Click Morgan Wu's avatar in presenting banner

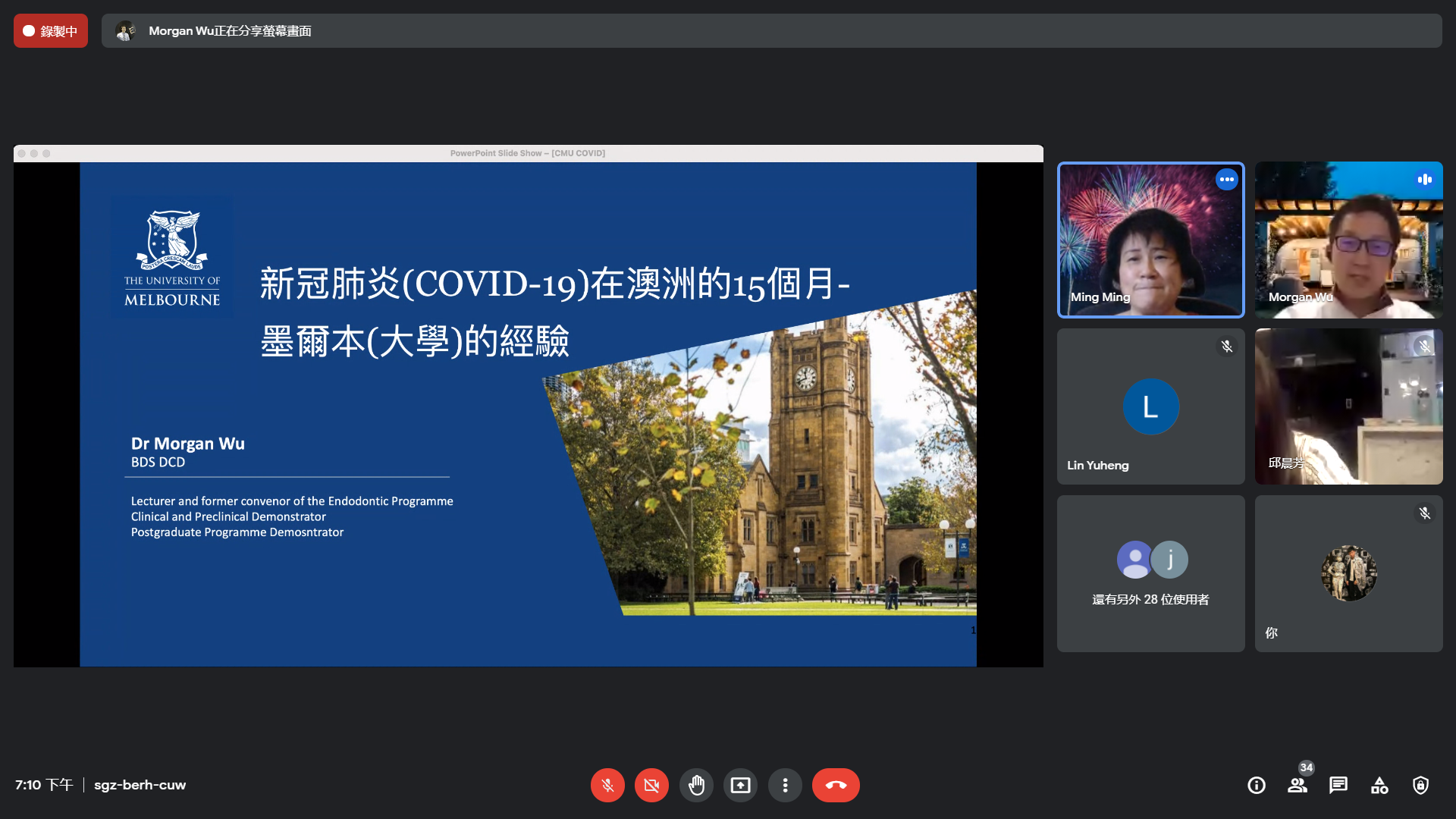pyautogui.click(x=125, y=31)
